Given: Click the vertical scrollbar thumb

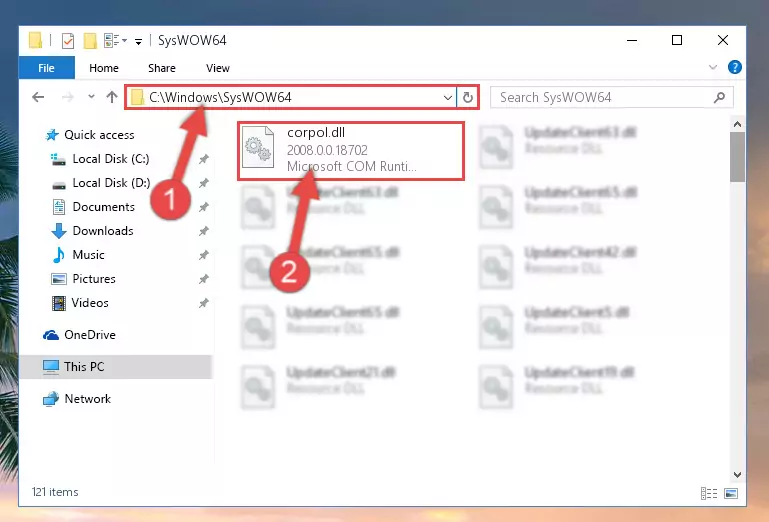Looking at the screenshot, I should pyautogui.click(x=737, y=157).
